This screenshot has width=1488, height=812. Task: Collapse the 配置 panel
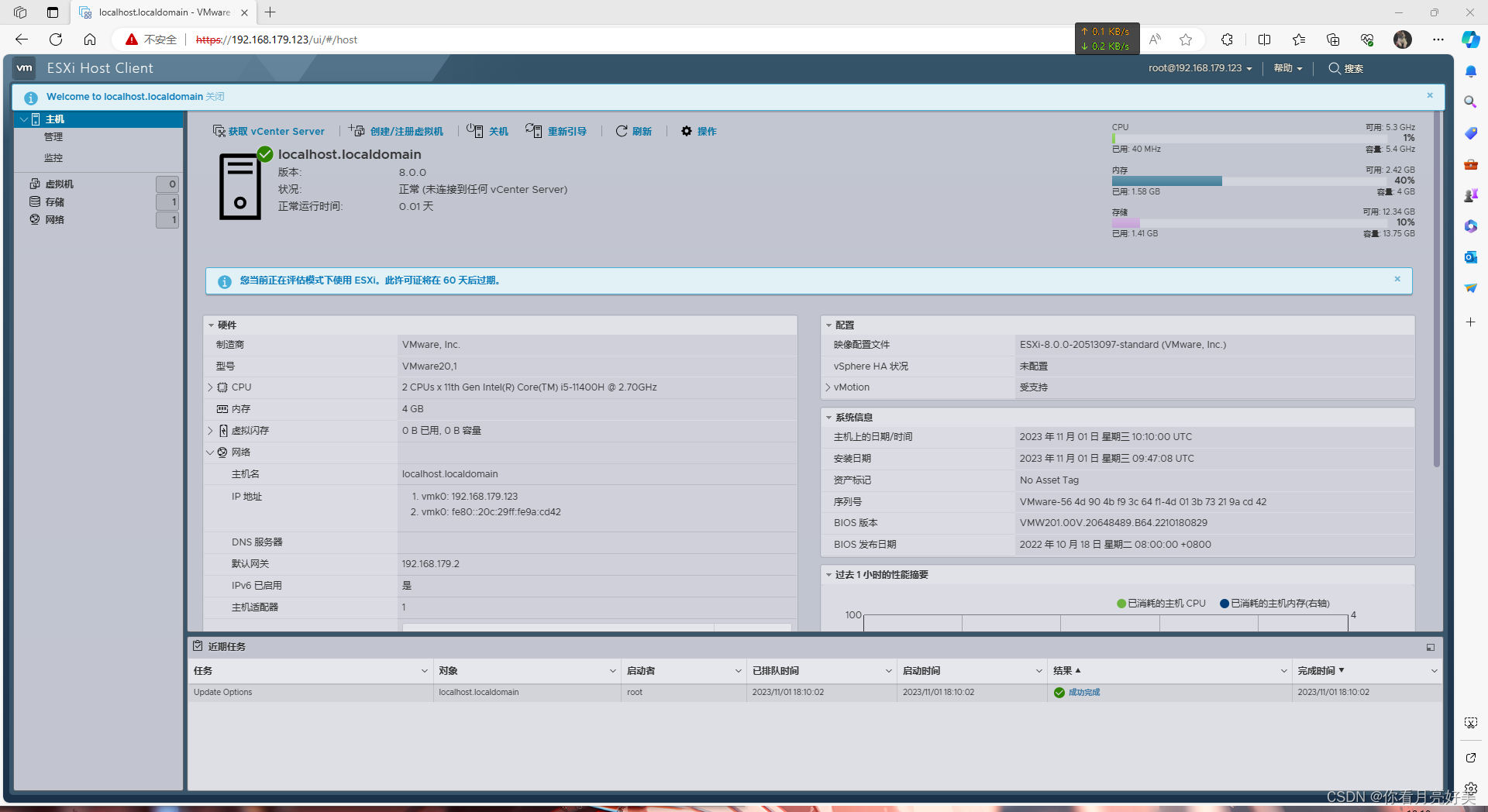click(828, 325)
